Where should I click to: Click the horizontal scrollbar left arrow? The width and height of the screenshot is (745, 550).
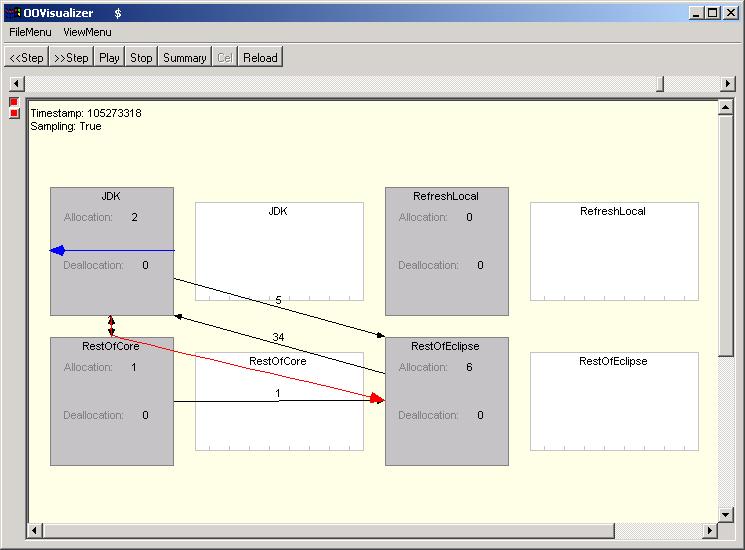(35, 530)
